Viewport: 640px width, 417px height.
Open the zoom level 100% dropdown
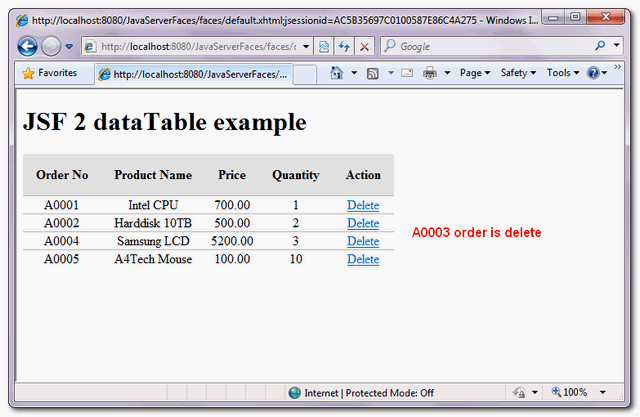580,392
